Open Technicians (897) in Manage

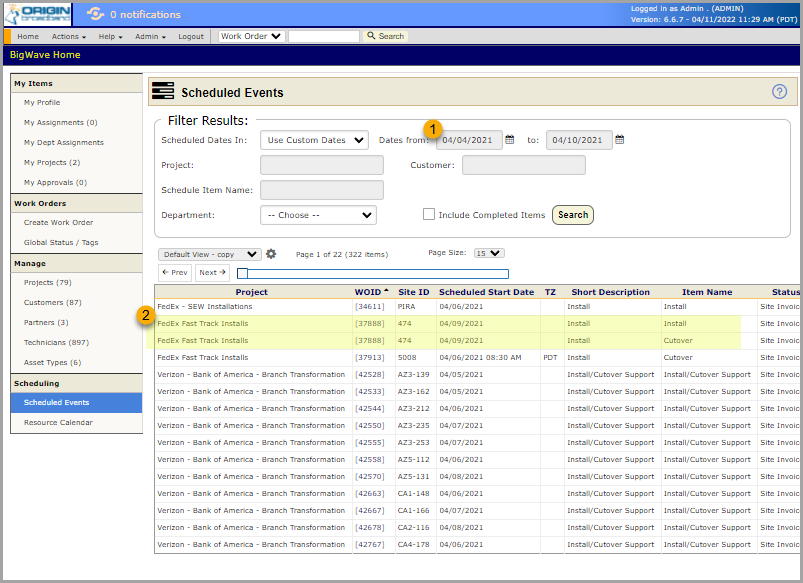click(x=56, y=342)
